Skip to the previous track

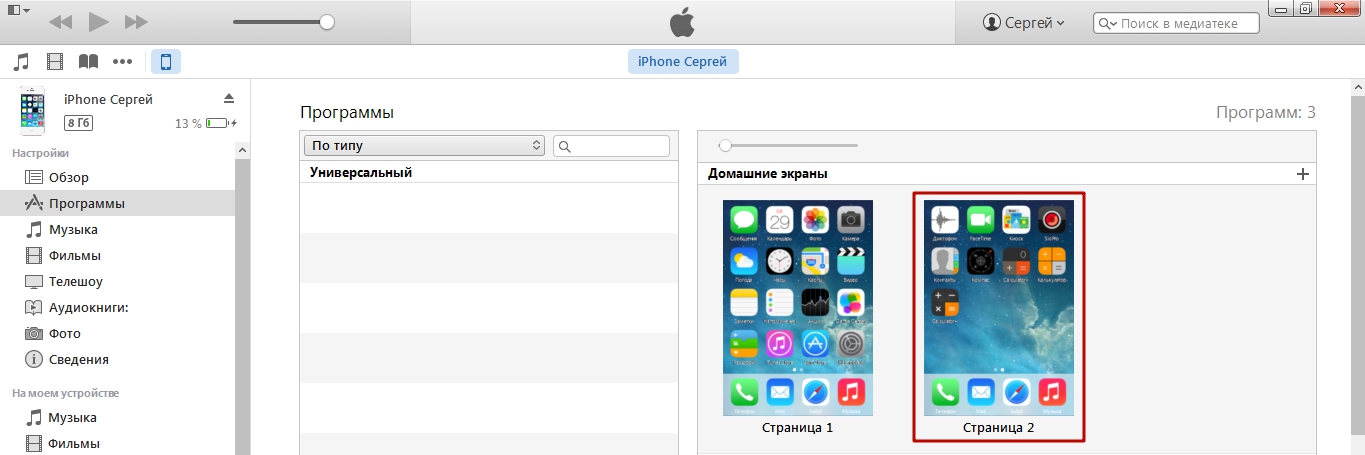click(60, 22)
